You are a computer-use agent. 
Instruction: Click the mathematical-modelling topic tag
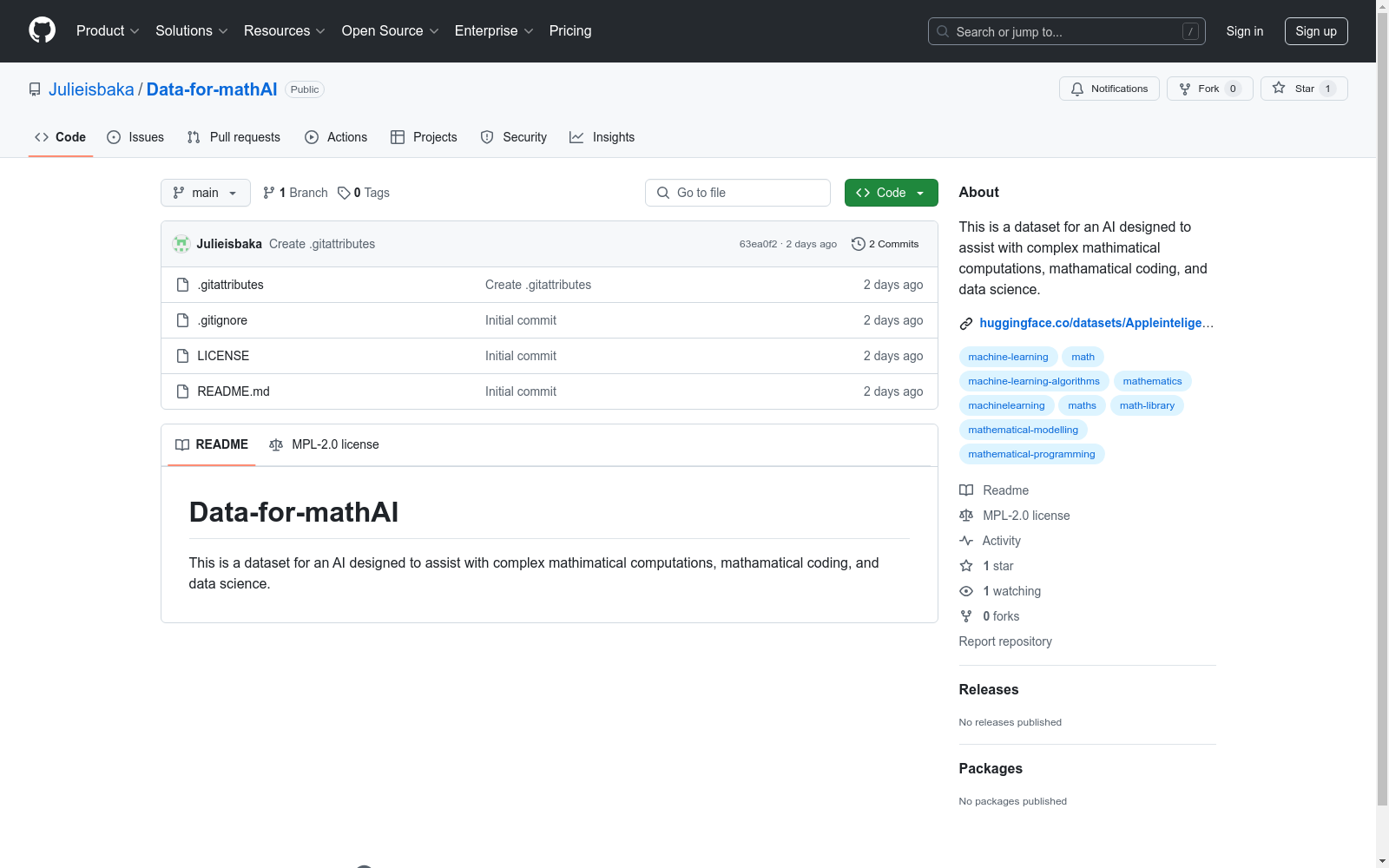(x=1023, y=430)
